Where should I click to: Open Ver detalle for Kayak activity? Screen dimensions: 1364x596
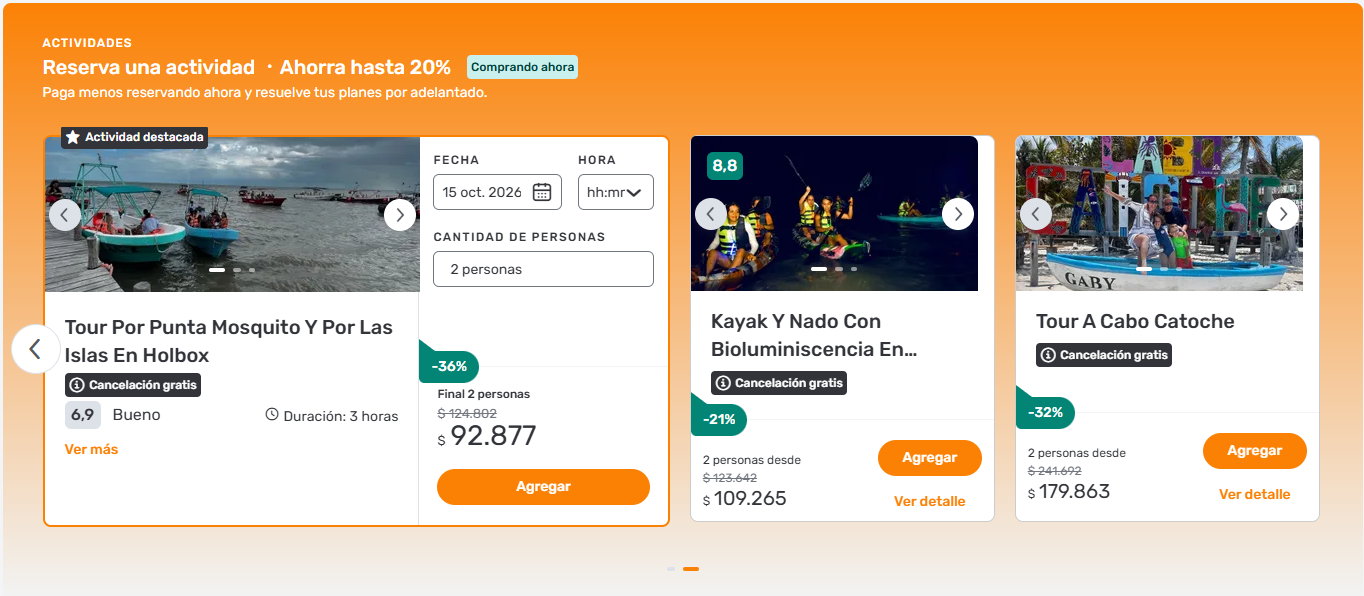pyautogui.click(x=929, y=501)
